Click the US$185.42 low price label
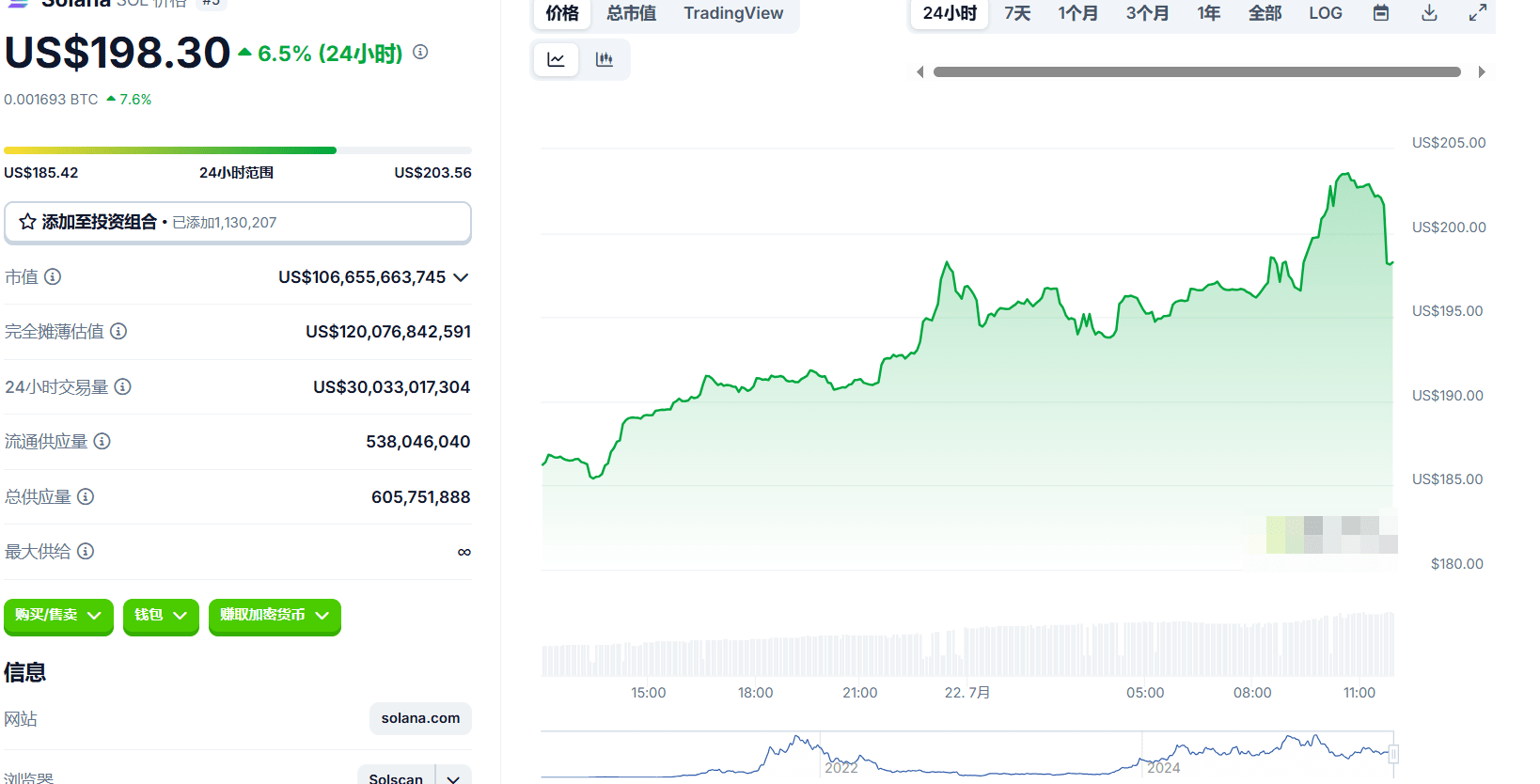Viewport: 1540px width, 784px height. pyautogui.click(x=41, y=173)
